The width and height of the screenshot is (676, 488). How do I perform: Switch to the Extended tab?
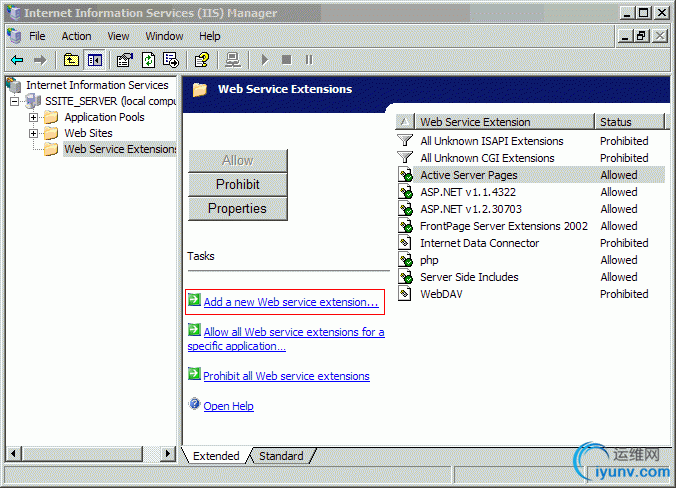coord(216,456)
